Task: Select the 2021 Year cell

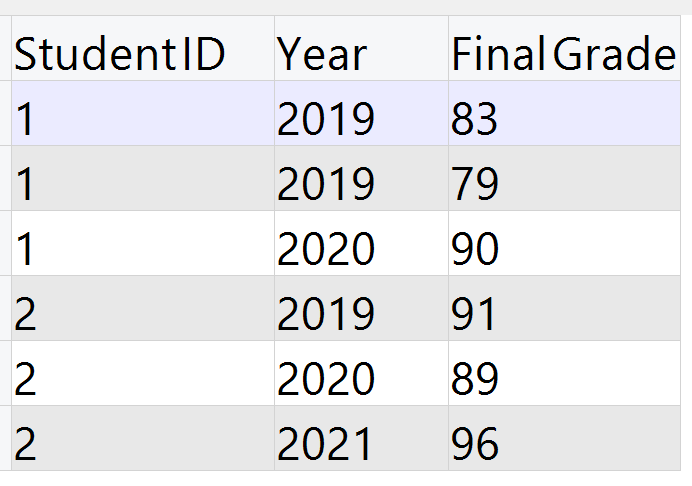Action: pyautogui.click(x=326, y=445)
